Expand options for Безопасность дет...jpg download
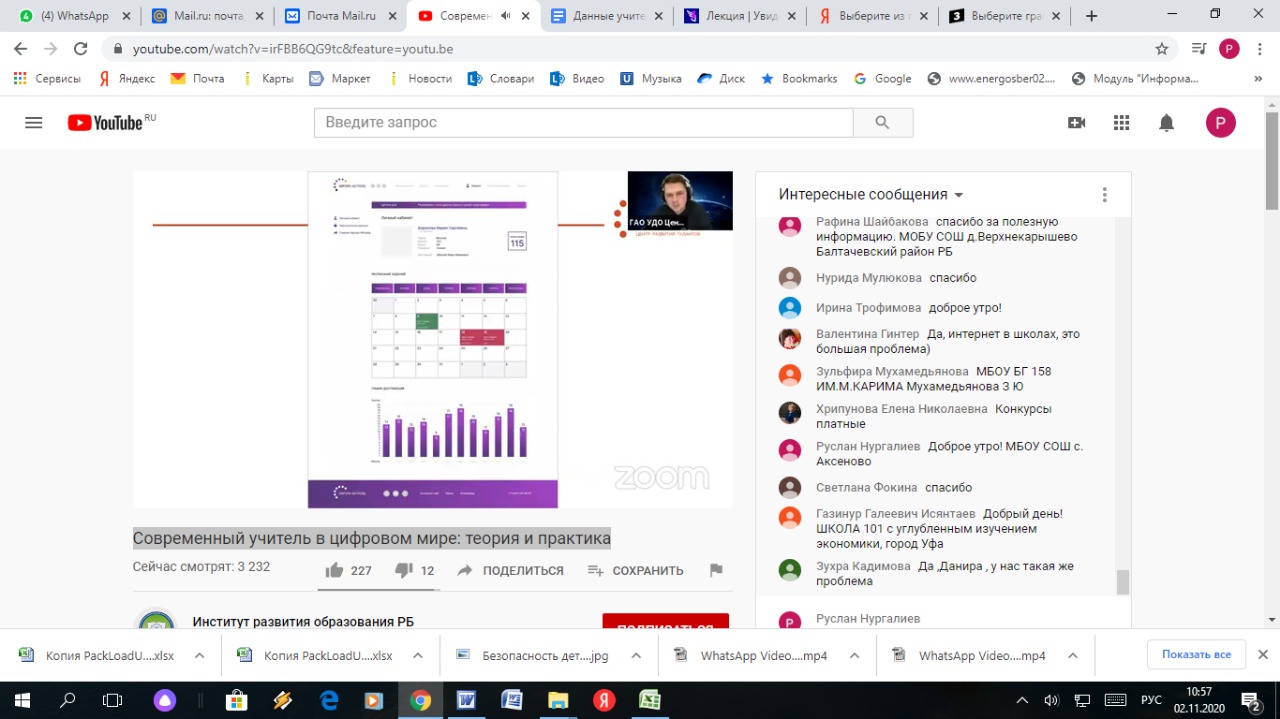This screenshot has width=1280, height=719. pos(636,656)
